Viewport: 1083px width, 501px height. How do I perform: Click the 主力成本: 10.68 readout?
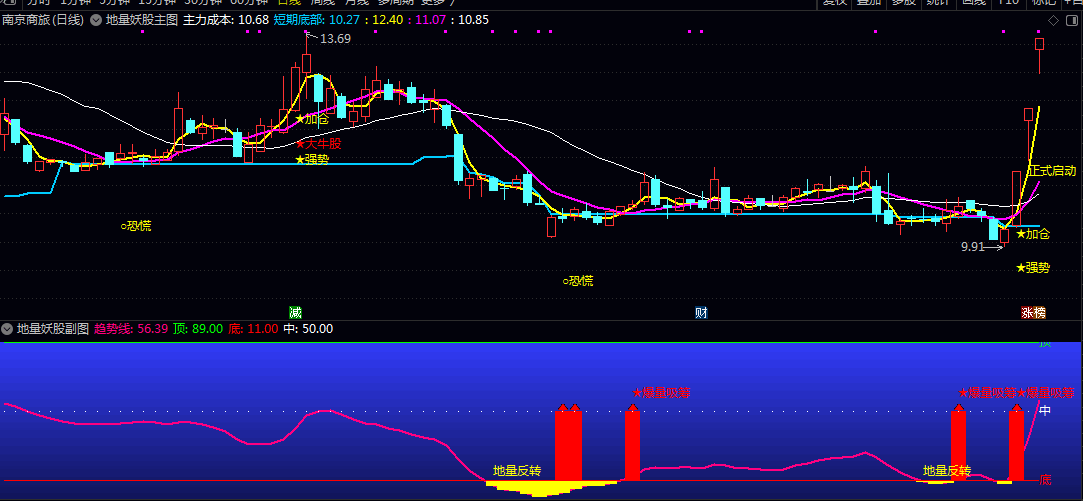(x=225, y=20)
